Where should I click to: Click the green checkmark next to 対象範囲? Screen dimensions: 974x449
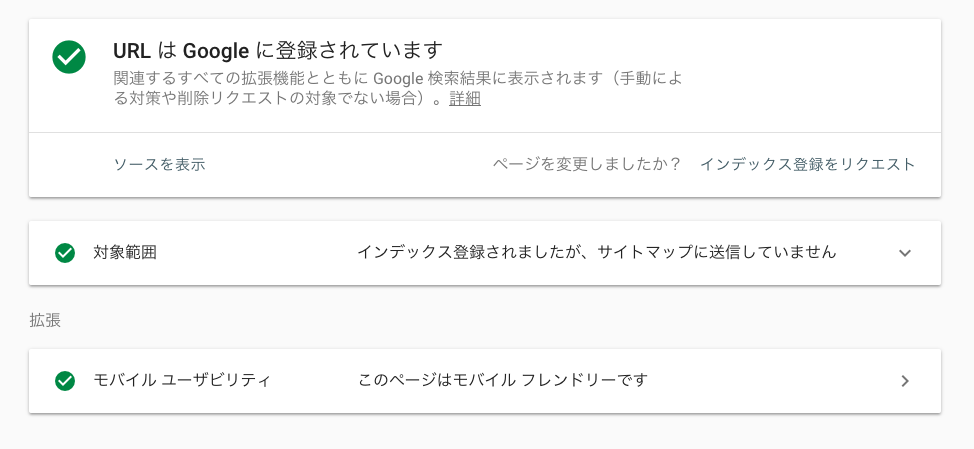[65, 253]
